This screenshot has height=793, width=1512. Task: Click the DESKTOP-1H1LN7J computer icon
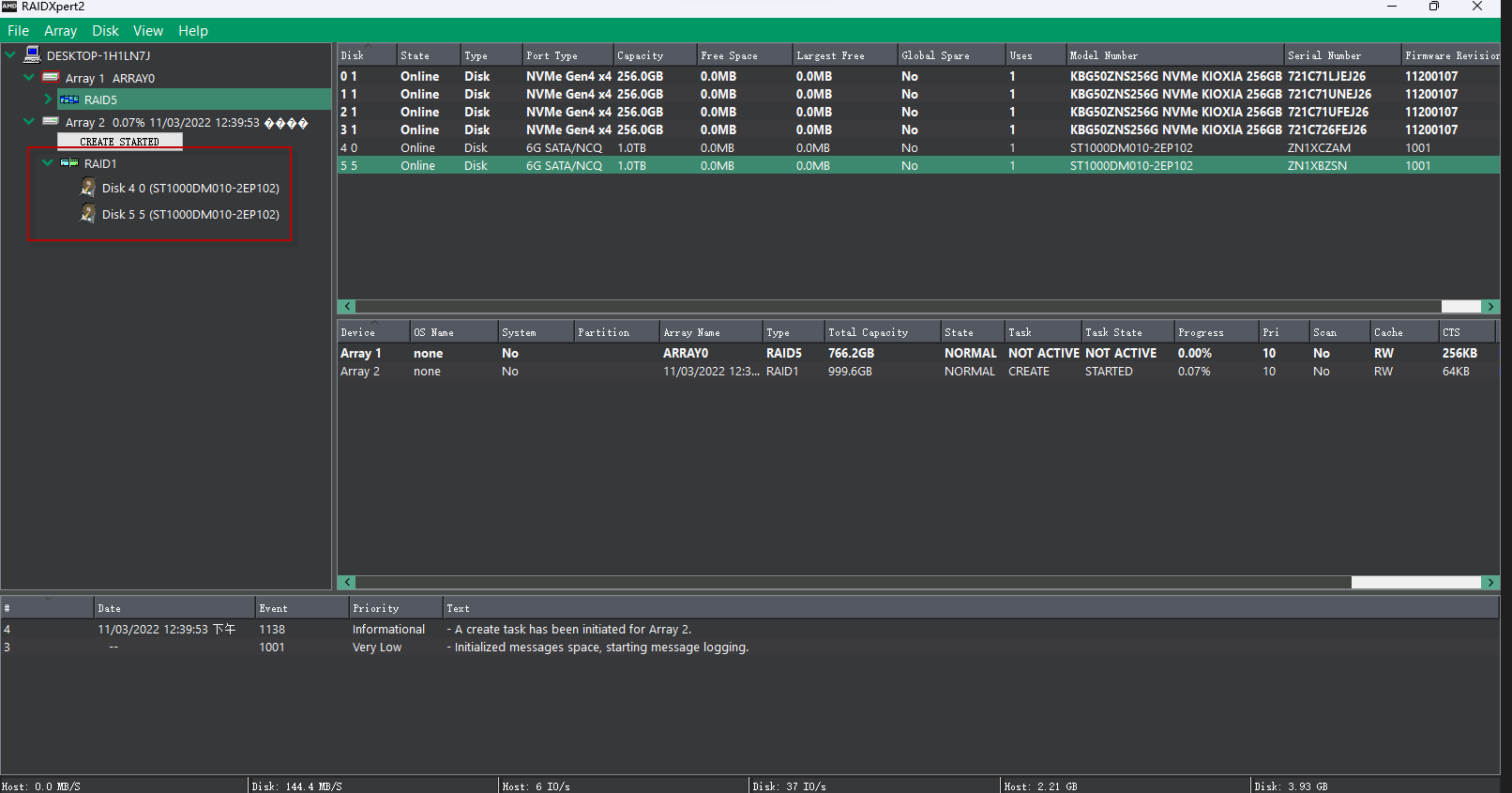[x=33, y=54]
